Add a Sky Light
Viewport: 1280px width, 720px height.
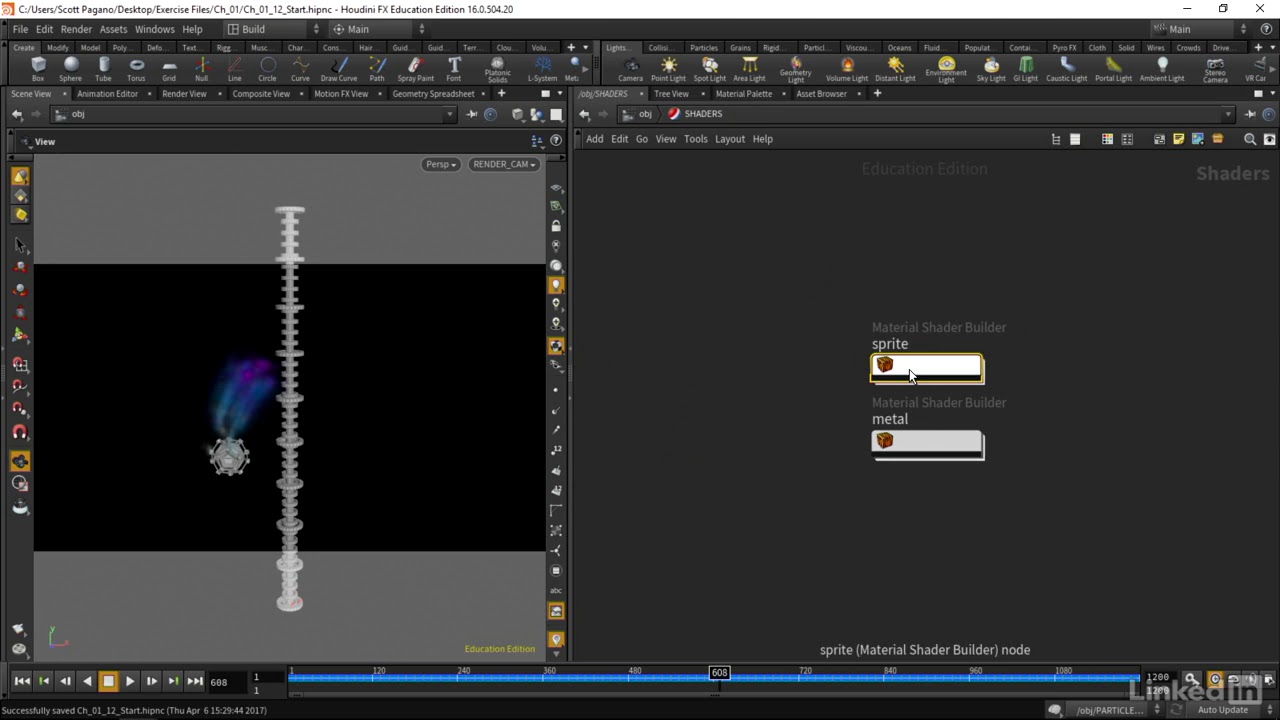991,69
